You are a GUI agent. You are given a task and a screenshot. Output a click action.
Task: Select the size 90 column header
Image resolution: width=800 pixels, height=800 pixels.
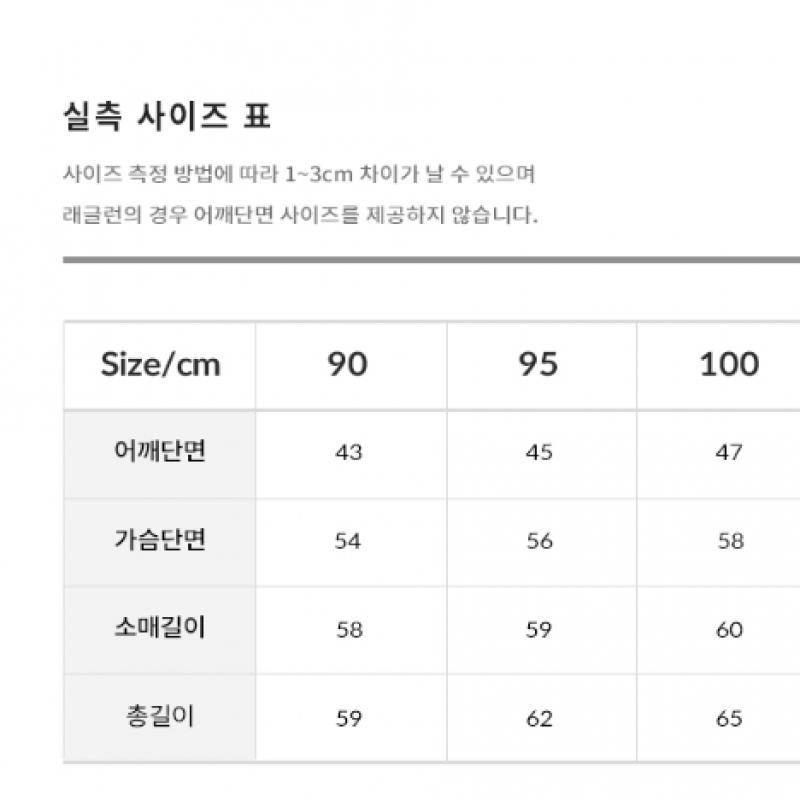click(348, 364)
